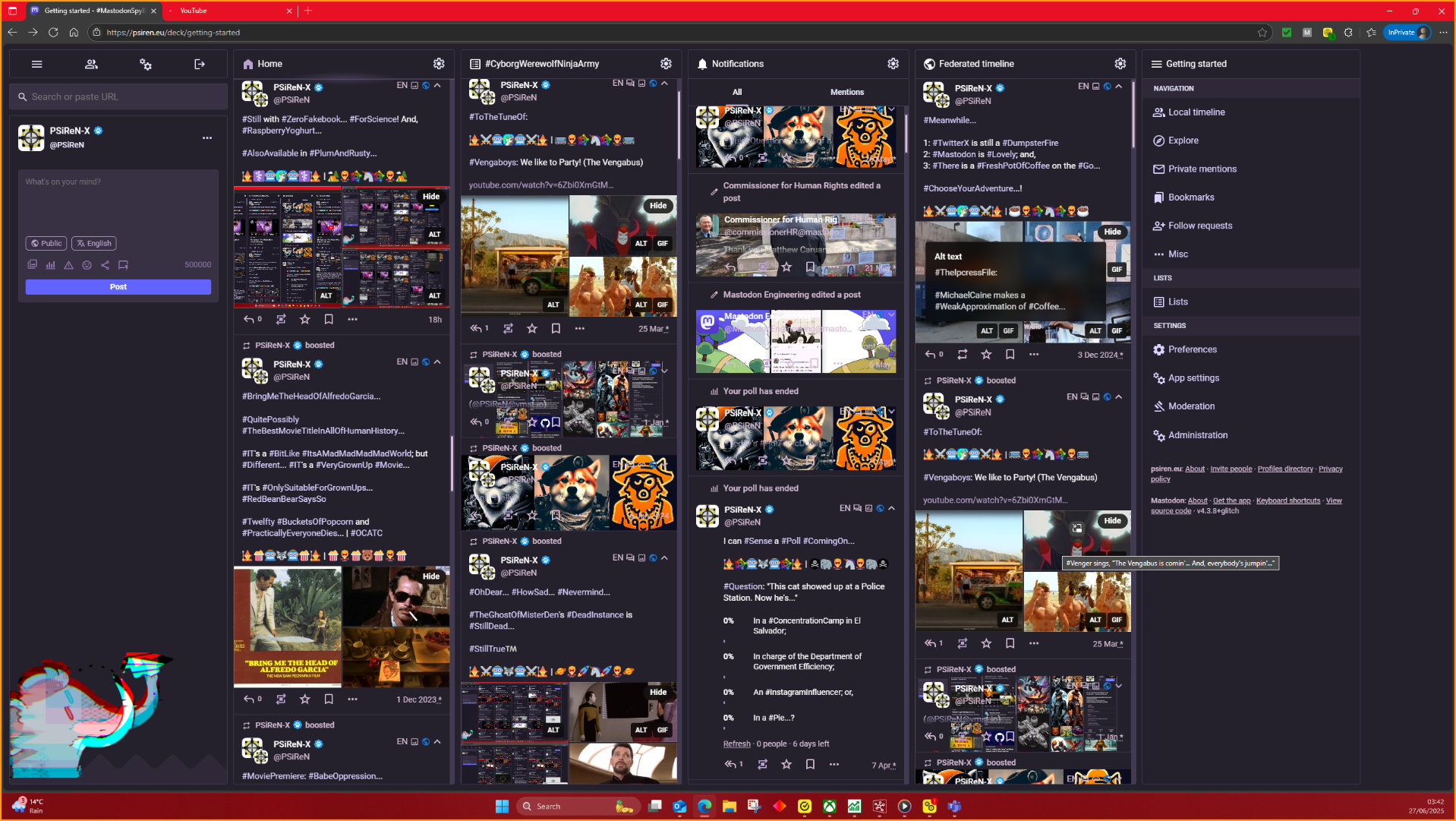The height and width of the screenshot is (821, 1456).
Task: Favourite the Home post dated 18h
Action: coord(304,320)
